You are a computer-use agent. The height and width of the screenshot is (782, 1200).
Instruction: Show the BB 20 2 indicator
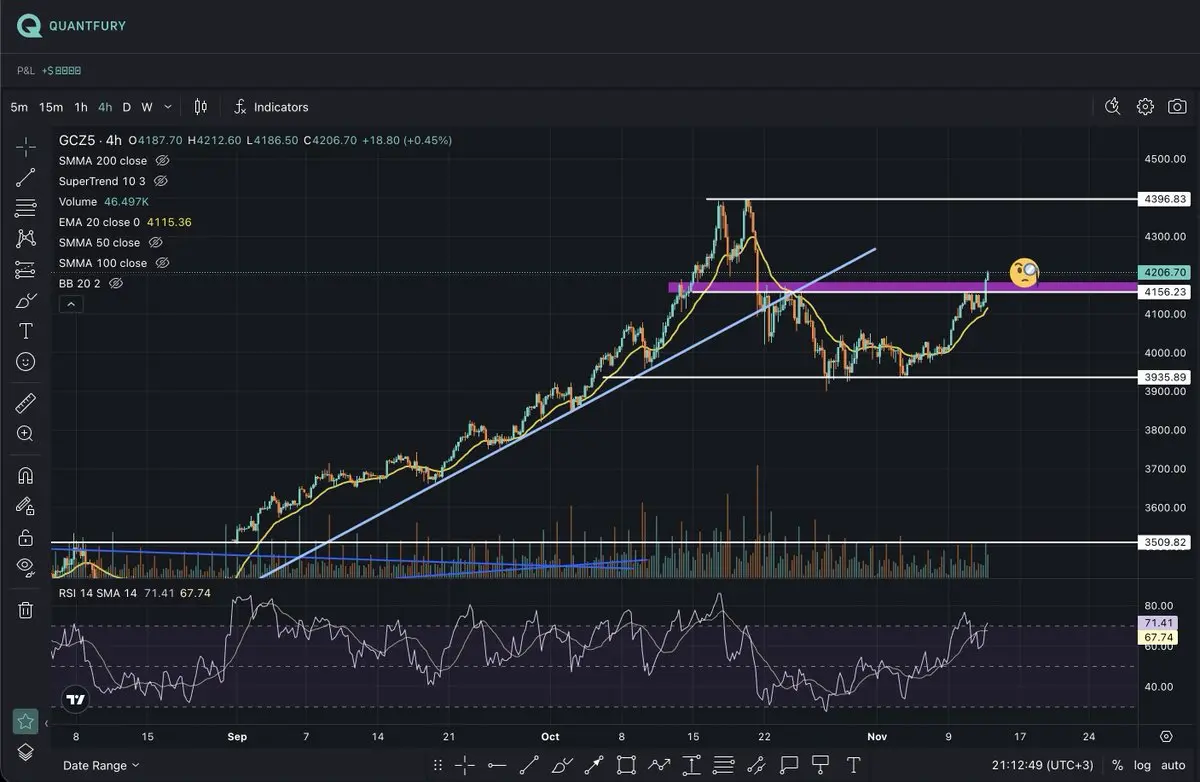116,284
